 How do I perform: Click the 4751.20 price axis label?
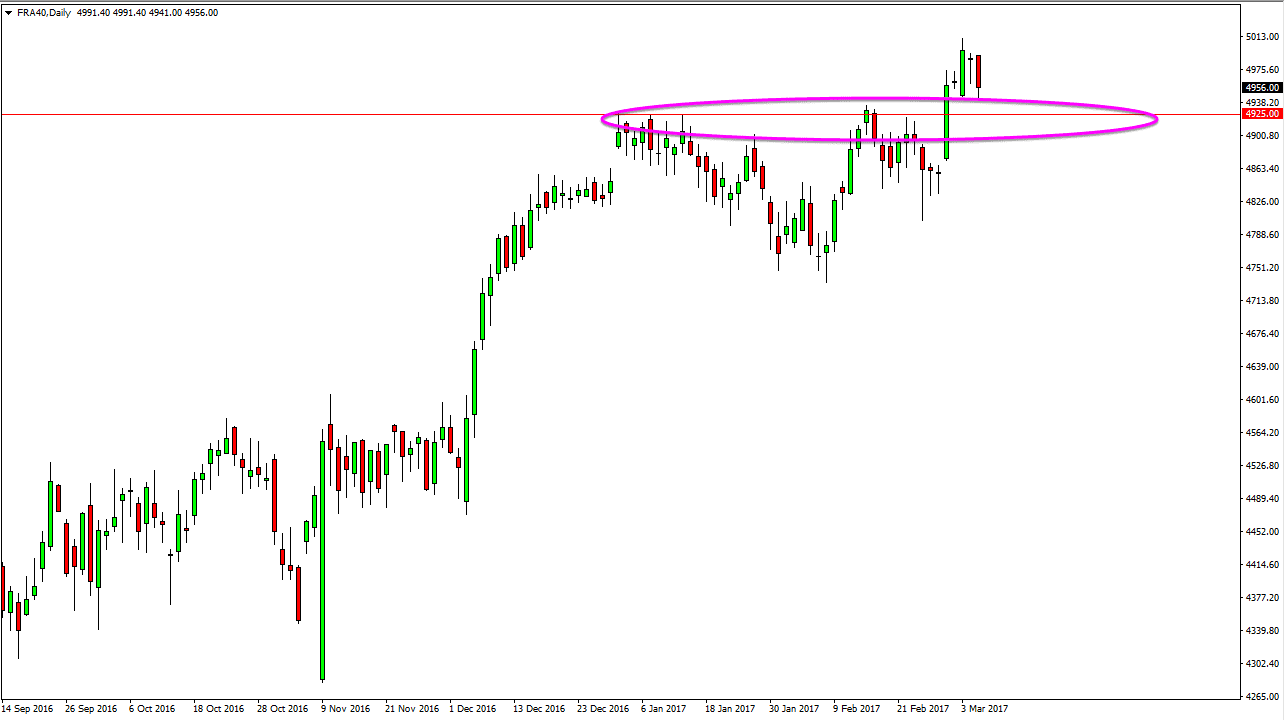point(1263,268)
